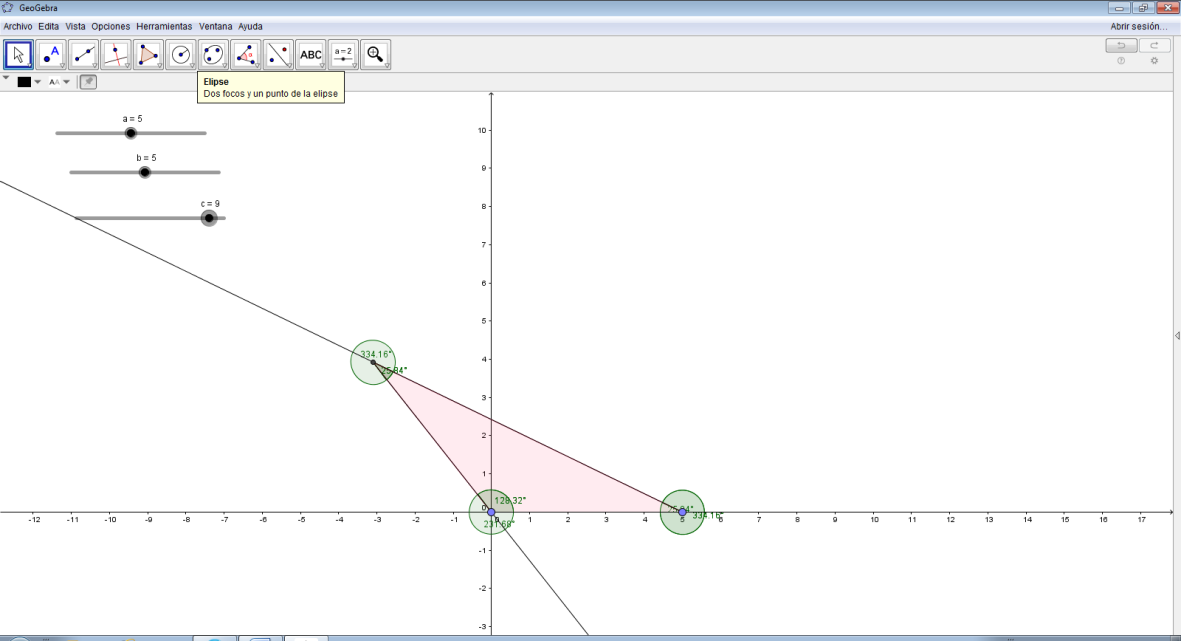Viewport: 1181px width, 641px height.
Task: Open the help question-mark icon
Action: point(1121,61)
